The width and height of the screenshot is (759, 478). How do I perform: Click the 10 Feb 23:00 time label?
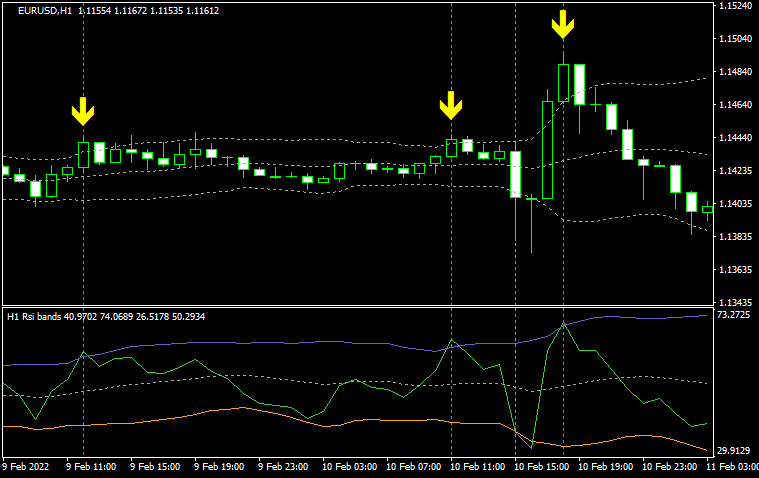[669, 467]
